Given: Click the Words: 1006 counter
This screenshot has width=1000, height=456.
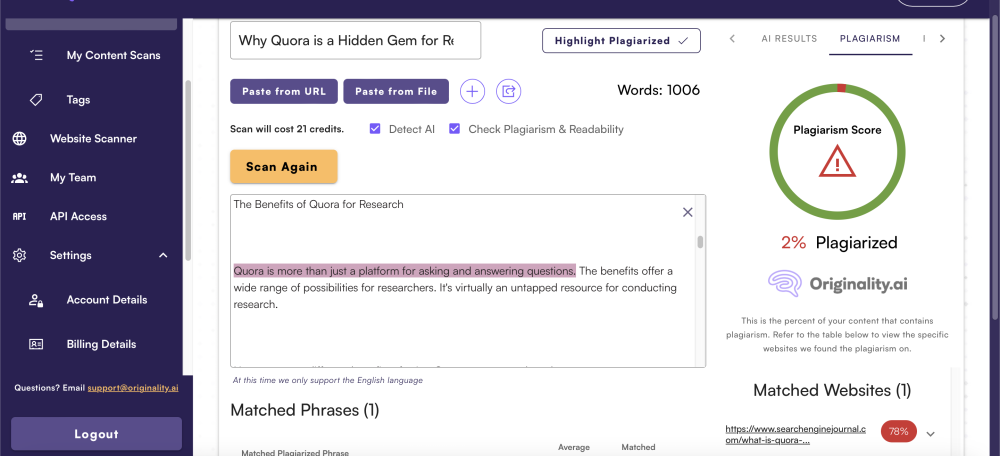Looking at the screenshot, I should coord(658,90).
